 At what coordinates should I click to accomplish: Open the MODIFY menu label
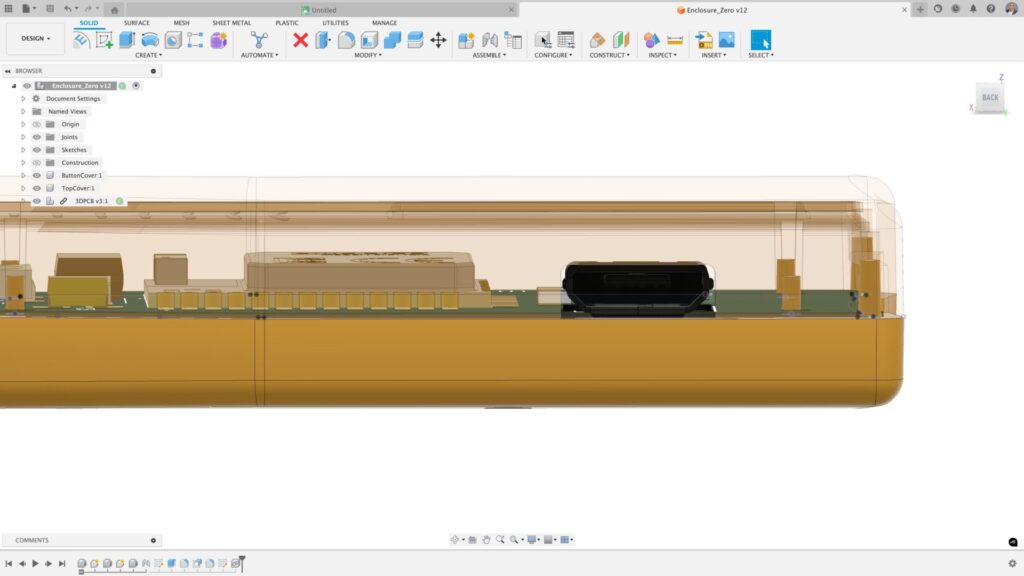coord(367,55)
